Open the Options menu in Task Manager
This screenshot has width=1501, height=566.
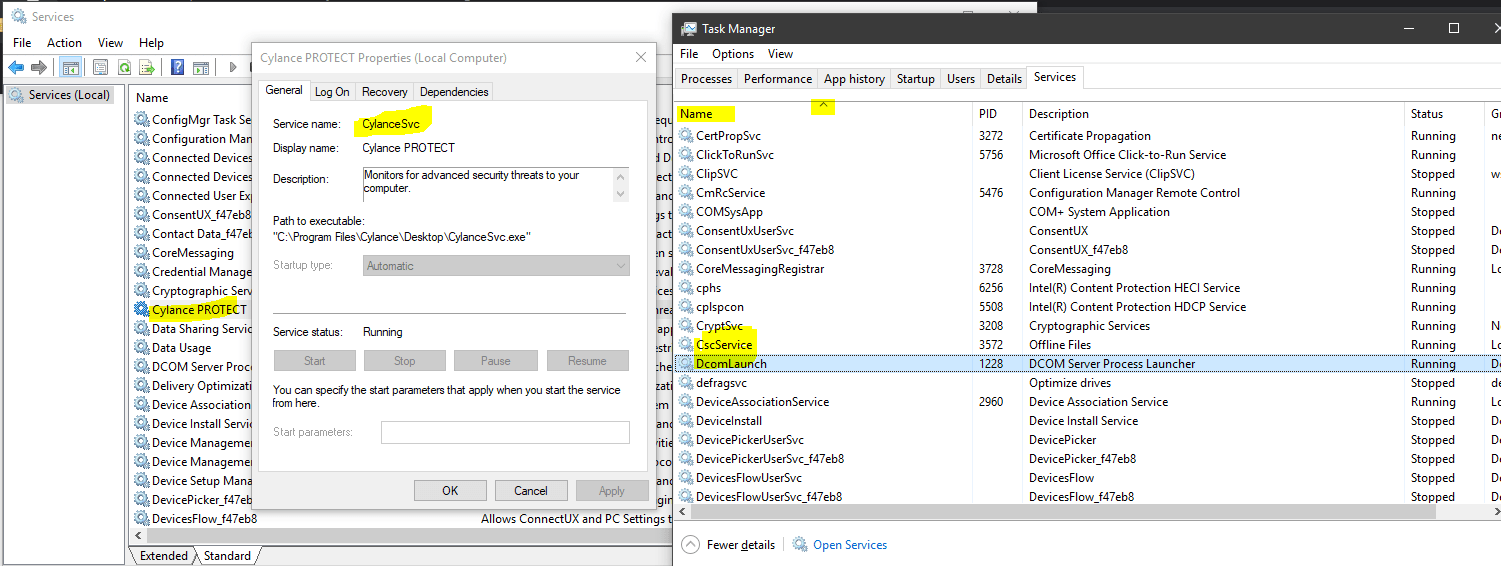(x=733, y=54)
